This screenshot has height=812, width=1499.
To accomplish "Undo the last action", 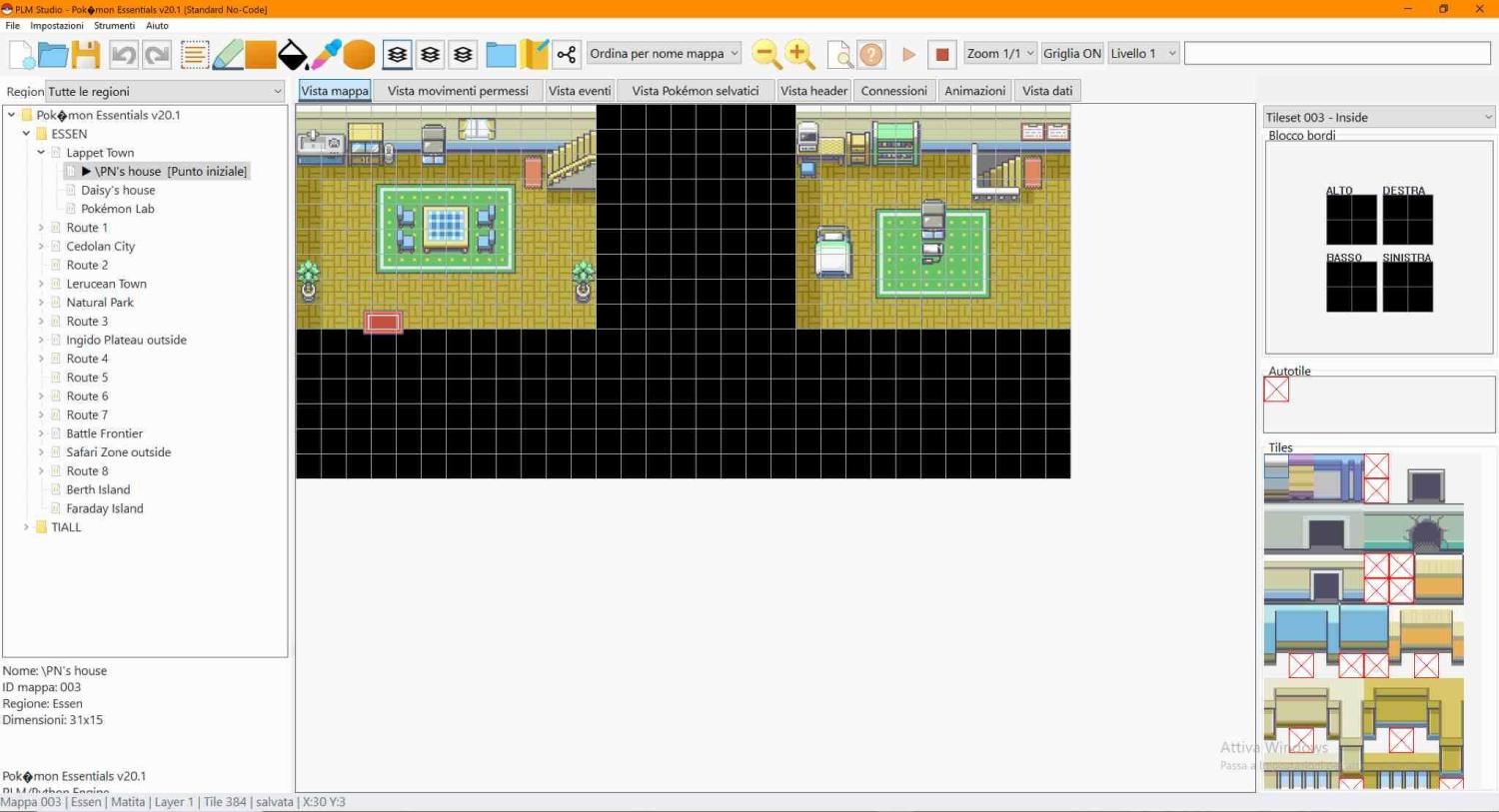I will 124,54.
